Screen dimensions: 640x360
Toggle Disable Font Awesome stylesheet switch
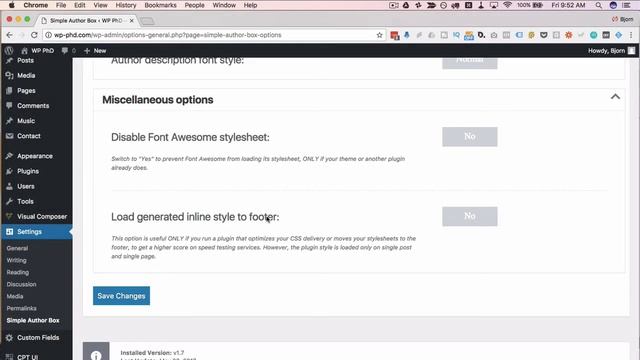(469, 136)
